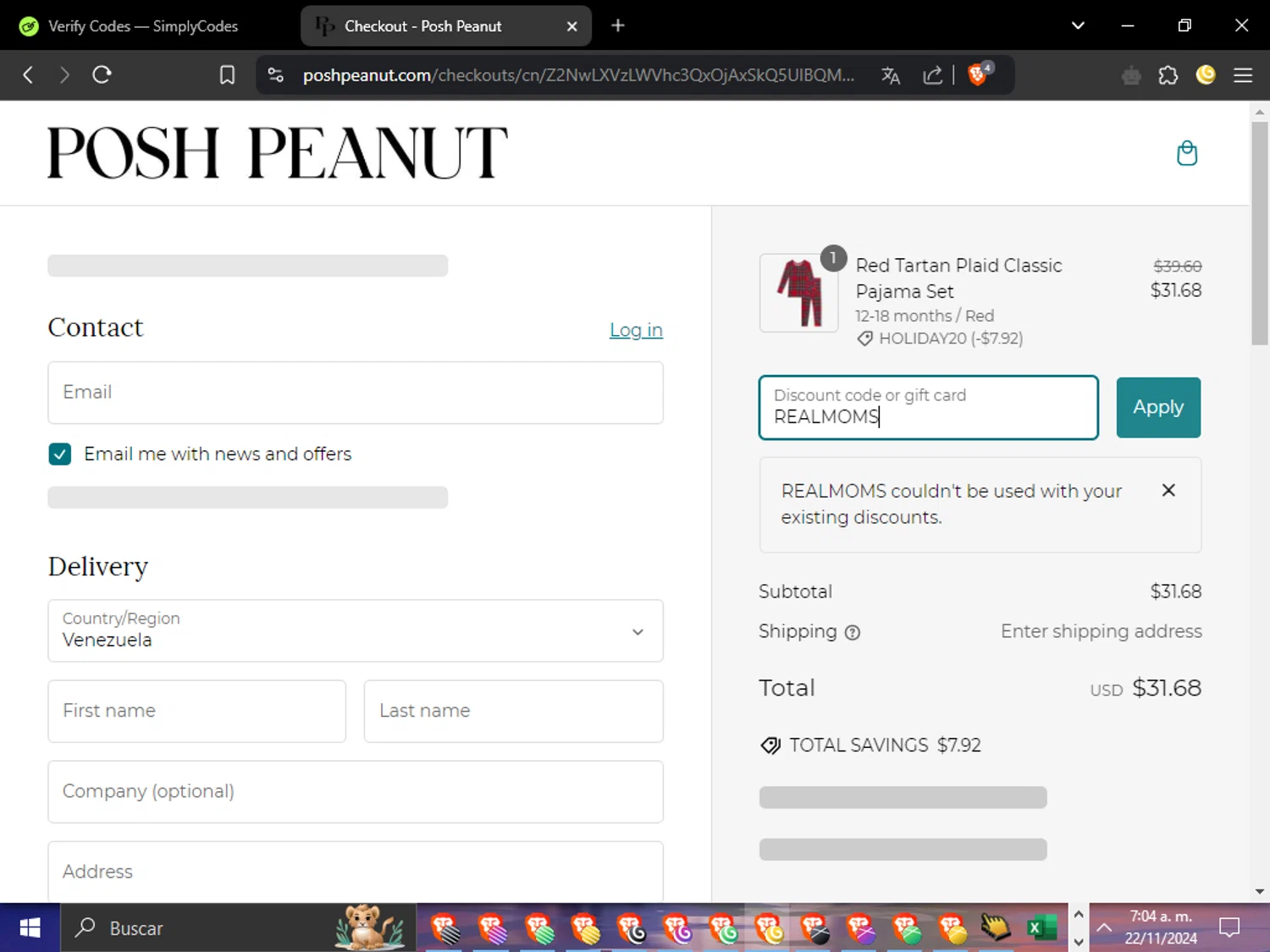Image resolution: width=1270 pixels, height=952 pixels.
Task: Click the Enter shipping address text
Action: coord(1102,631)
